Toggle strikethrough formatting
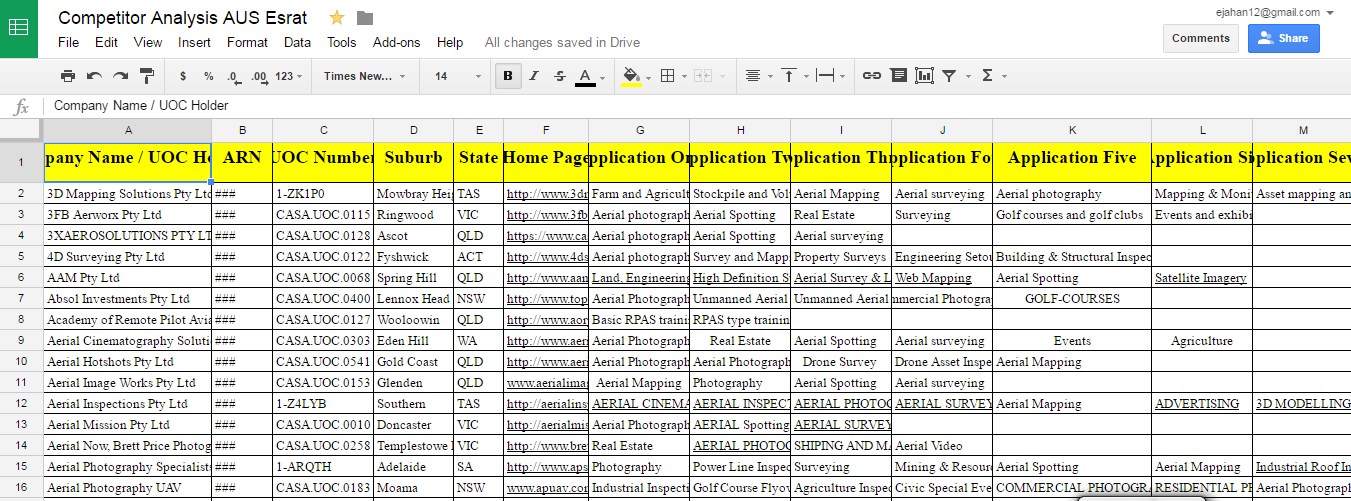Viewport: 1351px width, 501px height. (x=559, y=76)
